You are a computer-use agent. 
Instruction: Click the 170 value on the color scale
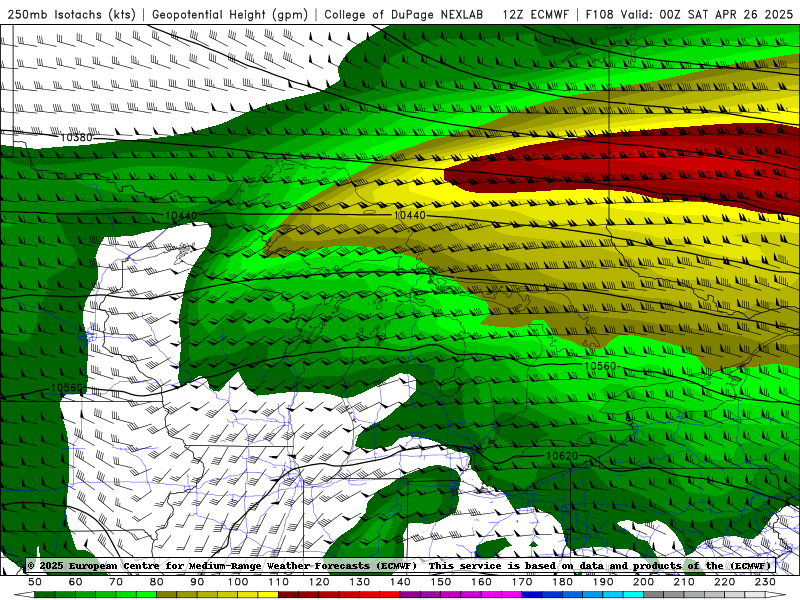[522, 582]
